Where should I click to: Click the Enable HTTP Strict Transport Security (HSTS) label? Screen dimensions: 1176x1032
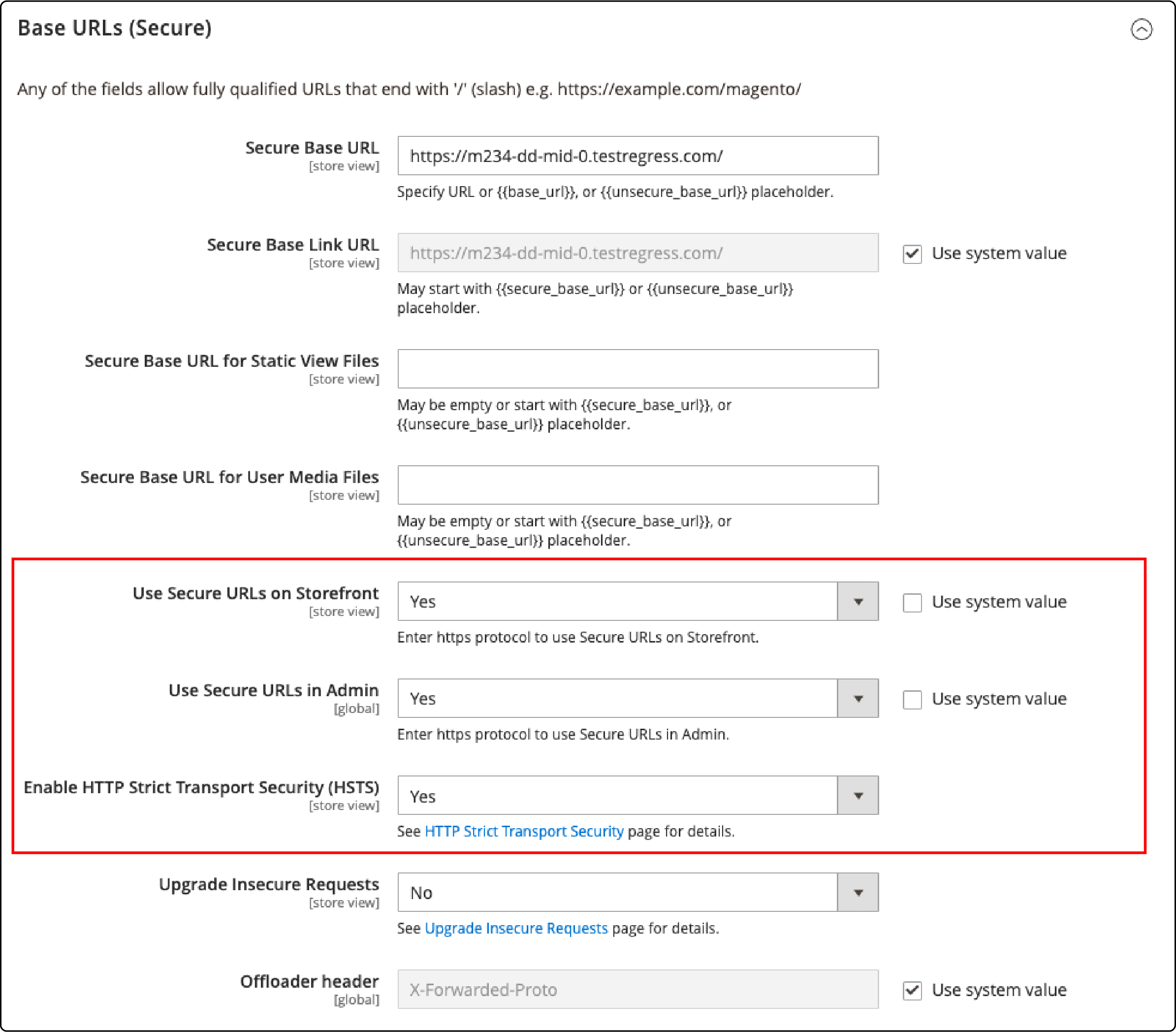[201, 787]
